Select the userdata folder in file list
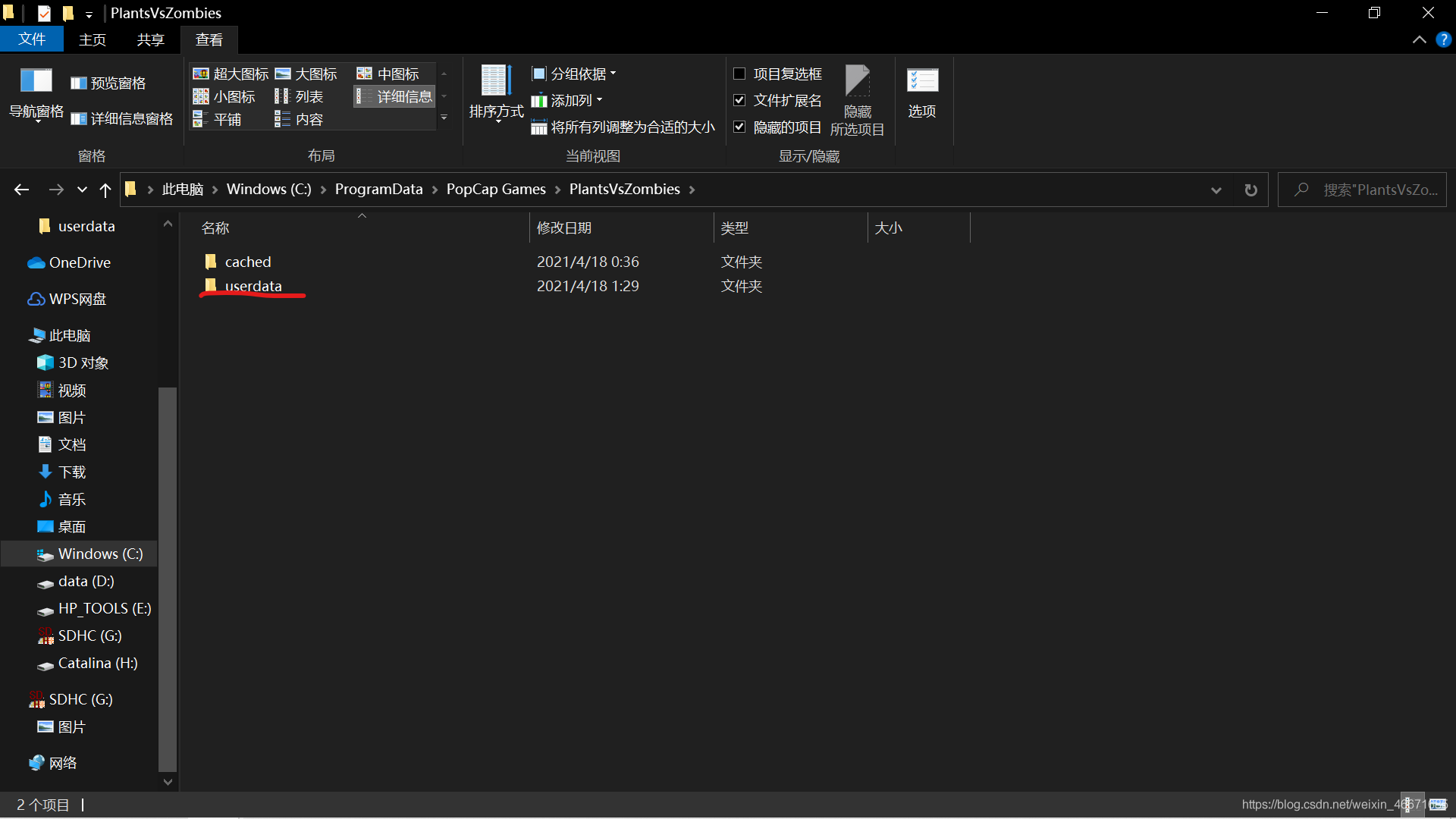The image size is (1456, 819). [x=253, y=286]
